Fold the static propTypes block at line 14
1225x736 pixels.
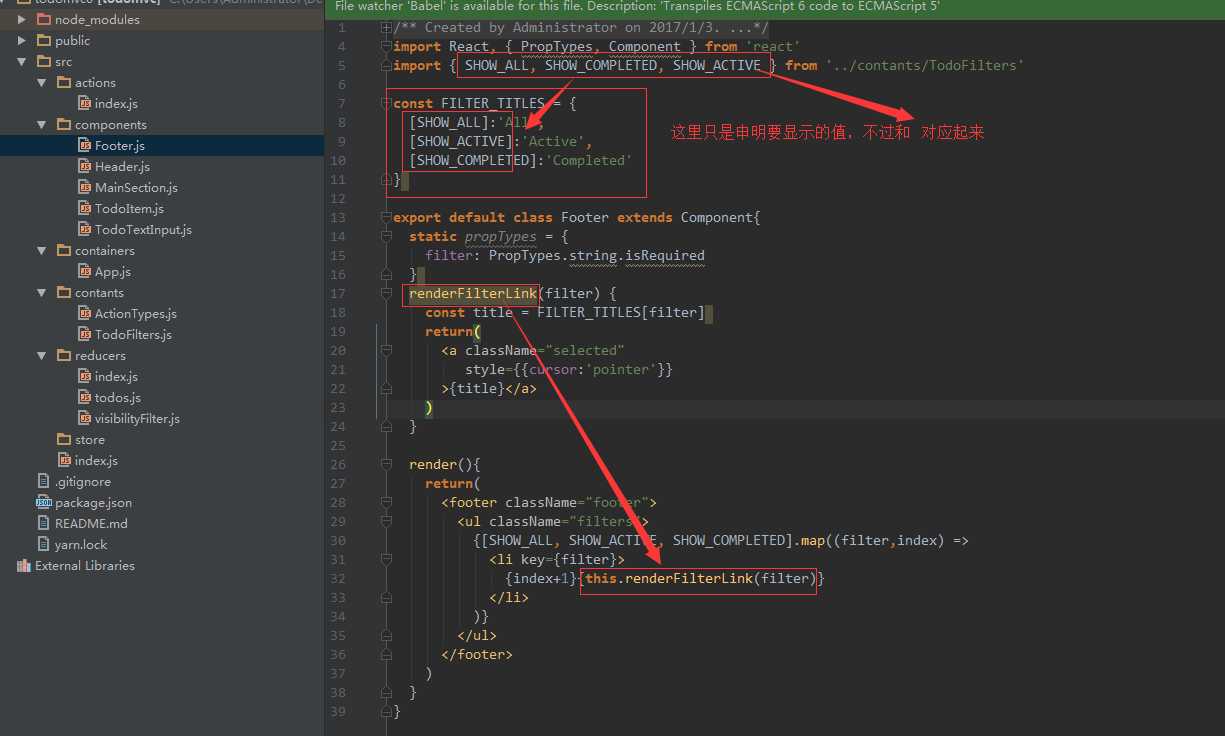tap(386, 236)
